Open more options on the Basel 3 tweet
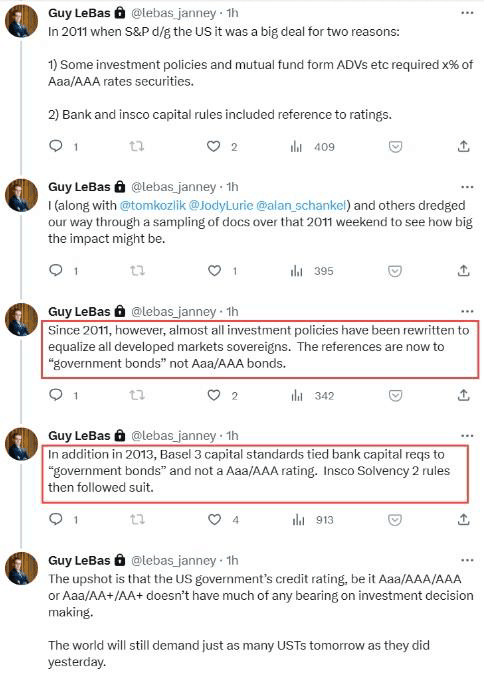This screenshot has height=682, width=484. tap(467, 436)
